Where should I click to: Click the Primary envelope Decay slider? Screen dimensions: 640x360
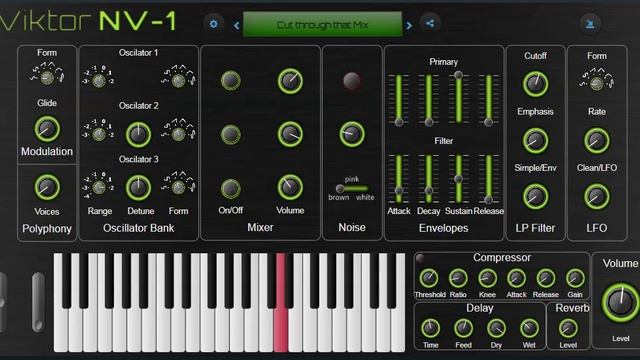(429, 98)
